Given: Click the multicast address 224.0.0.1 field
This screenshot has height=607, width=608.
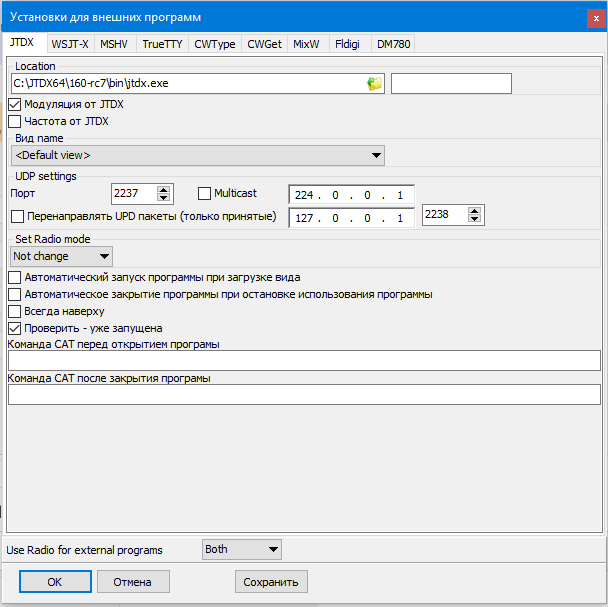Looking at the screenshot, I should coord(351,195).
